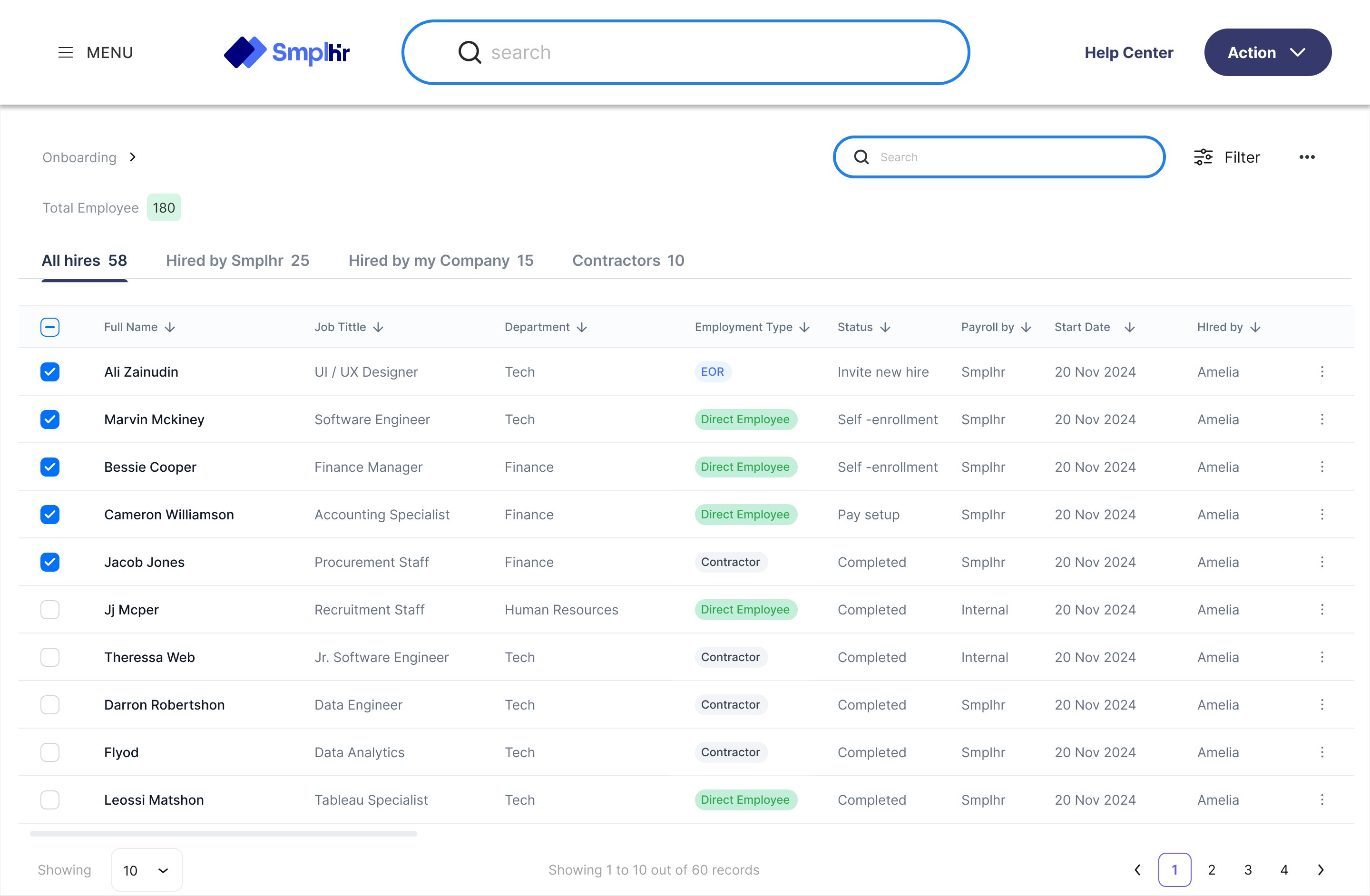The width and height of the screenshot is (1370, 896).
Task: Open the rows-per-page 10 dropdown
Action: coord(146,870)
